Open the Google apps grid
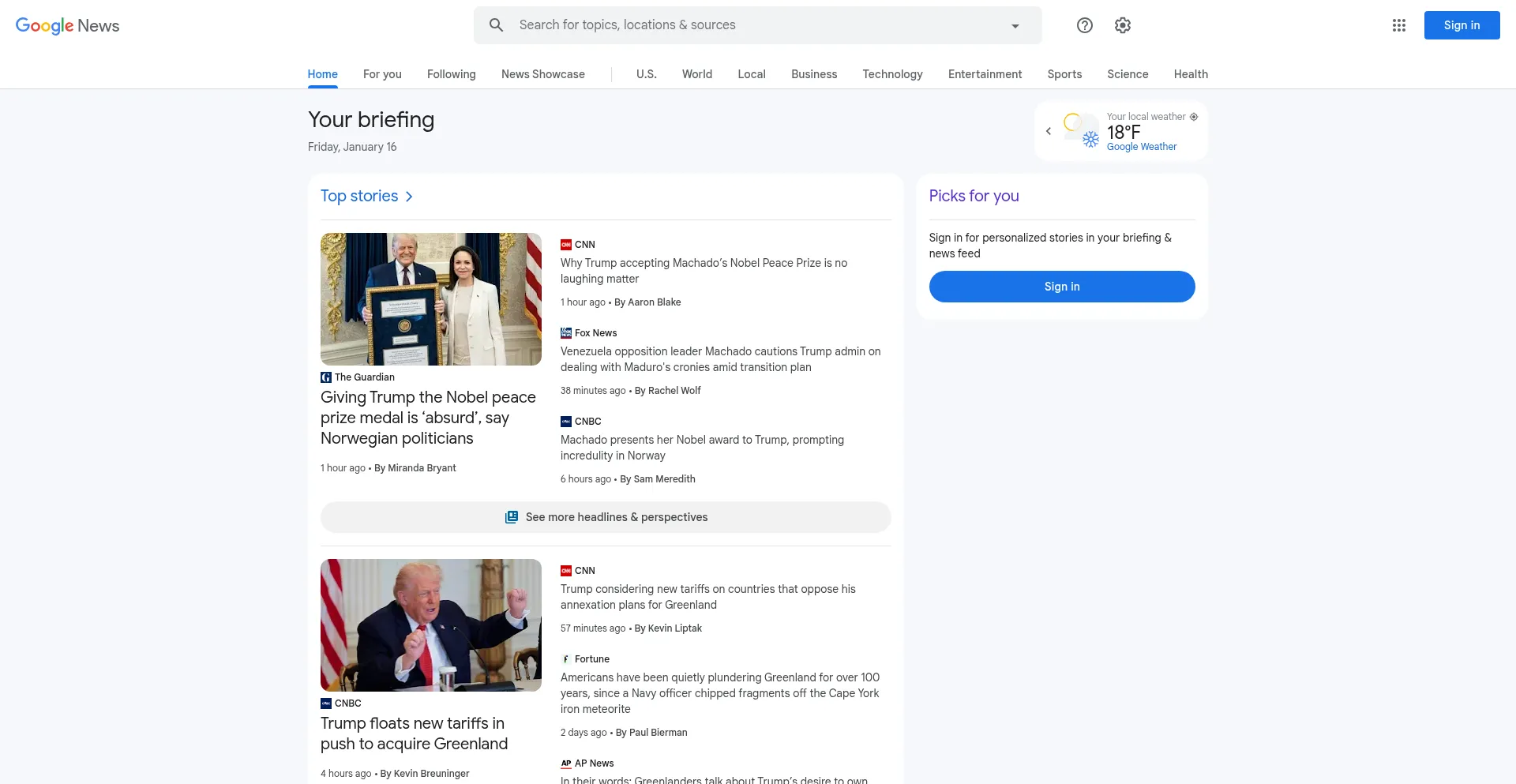1516x784 pixels. pyautogui.click(x=1399, y=24)
